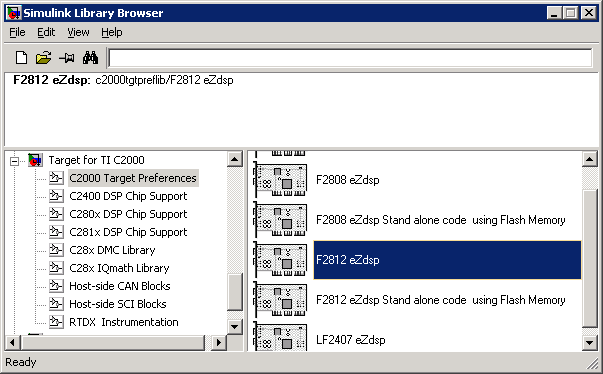Image resolution: width=603 pixels, height=374 pixels.
Task: Close the Simulink Library Browser window
Action: [x=589, y=13]
